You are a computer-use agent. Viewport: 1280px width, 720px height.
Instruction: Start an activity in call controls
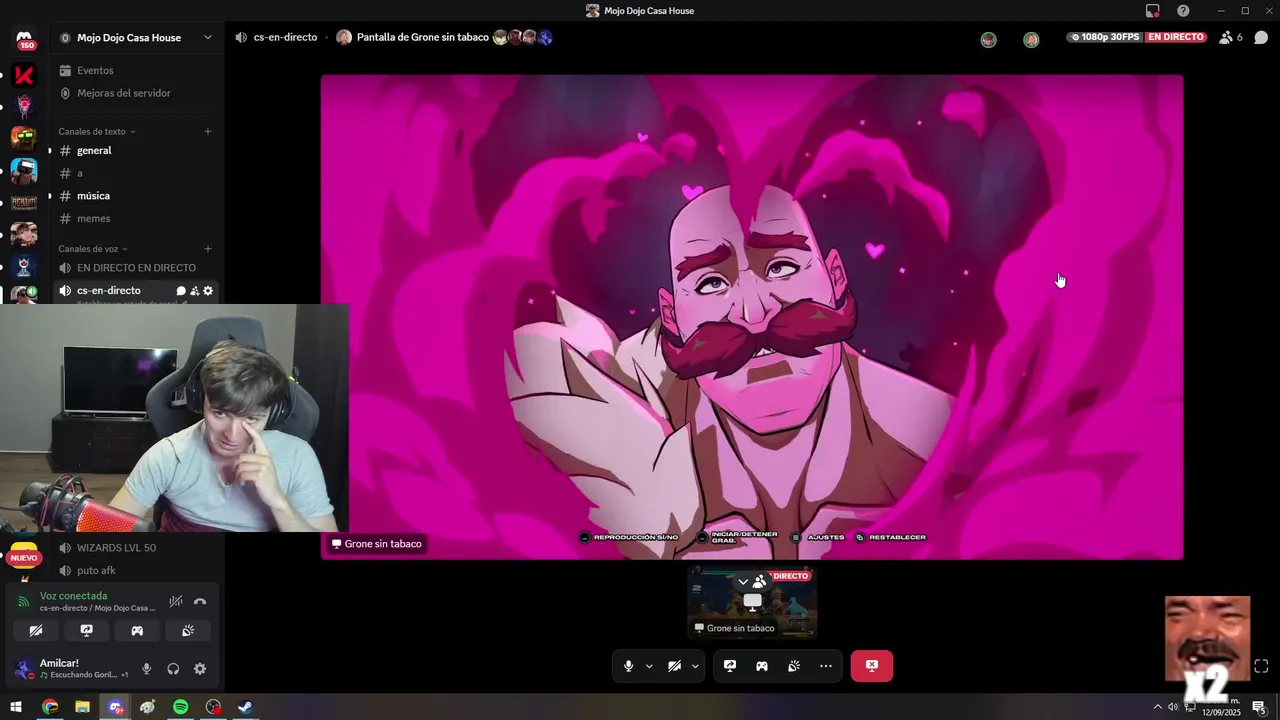(x=762, y=666)
